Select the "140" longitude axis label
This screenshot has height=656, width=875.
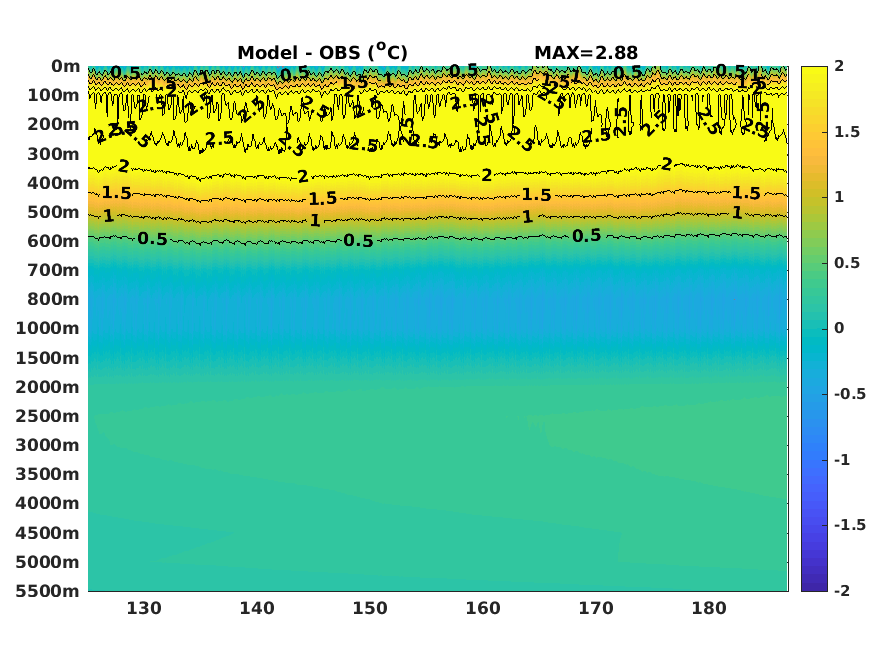click(257, 608)
